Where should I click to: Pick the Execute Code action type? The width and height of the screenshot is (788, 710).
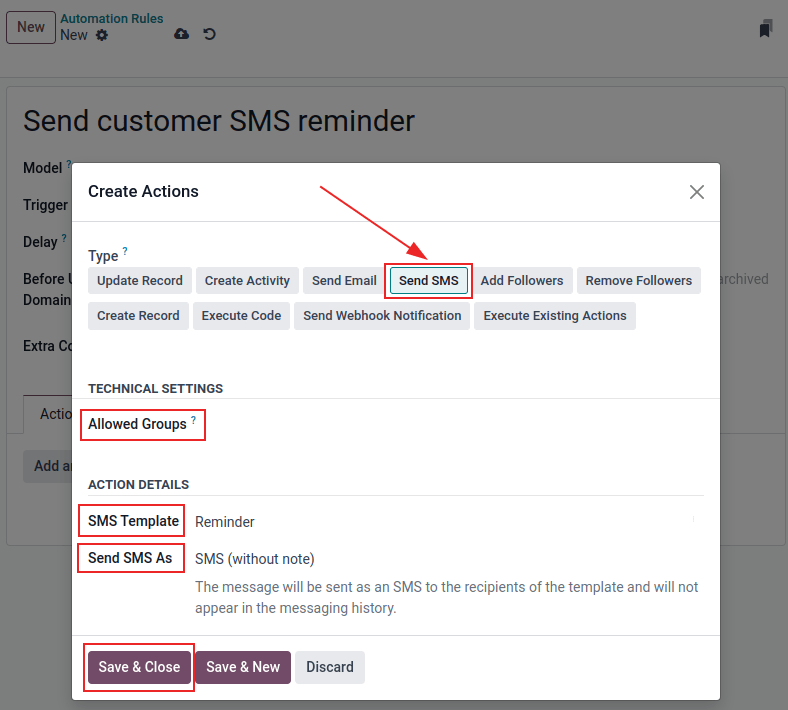pos(241,316)
